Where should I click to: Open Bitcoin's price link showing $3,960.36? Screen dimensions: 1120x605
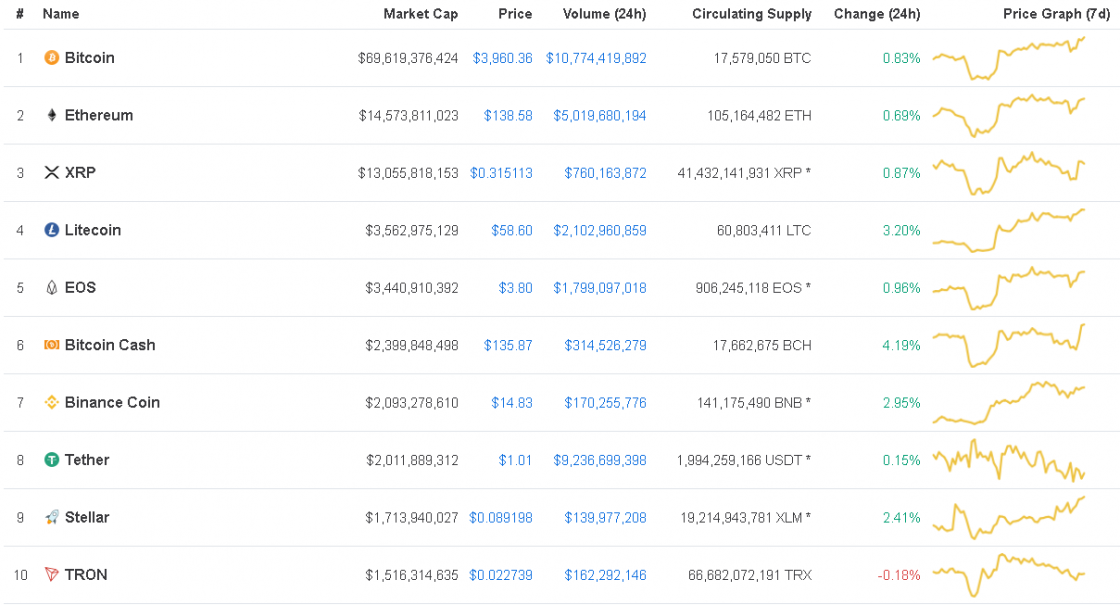click(504, 58)
